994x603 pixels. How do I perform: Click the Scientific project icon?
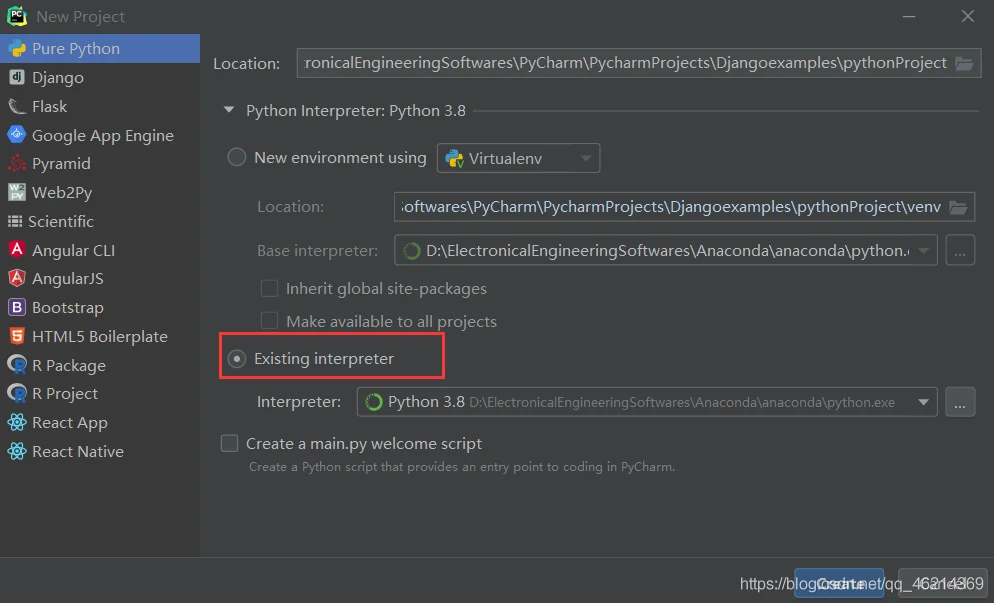click(15, 221)
